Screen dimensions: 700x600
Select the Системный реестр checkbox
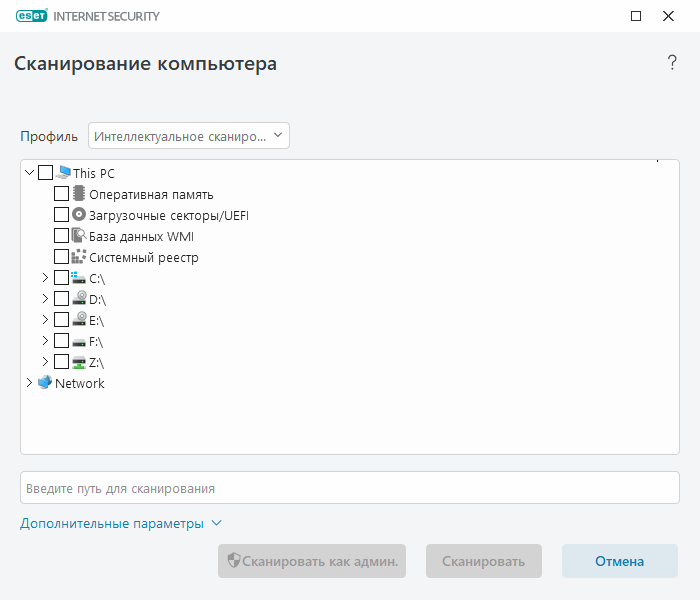click(x=61, y=256)
